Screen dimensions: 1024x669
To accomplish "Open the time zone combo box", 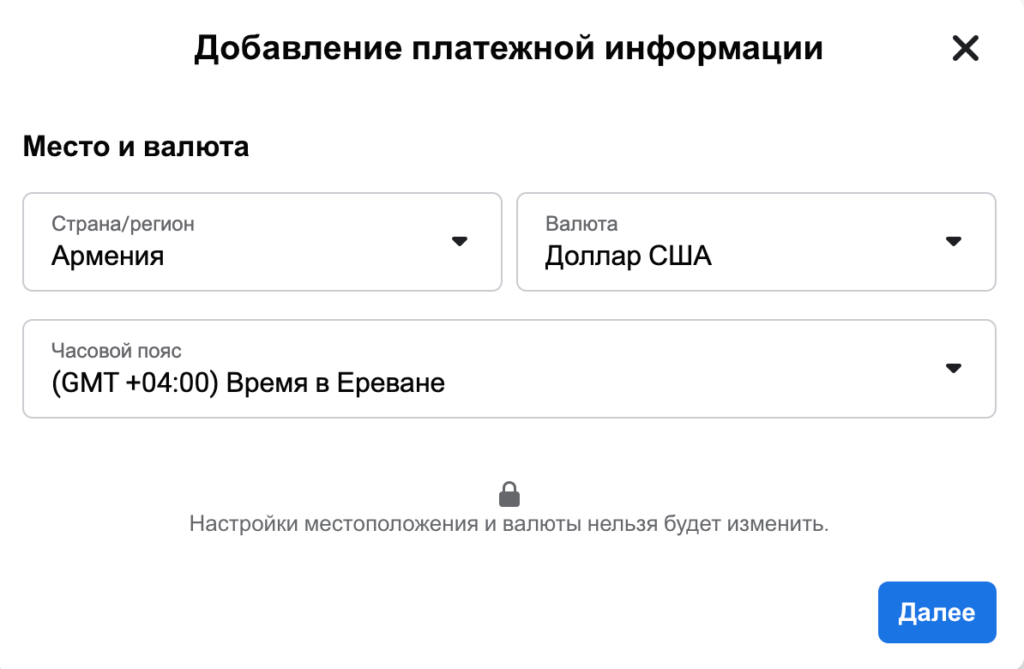I will (x=509, y=368).
